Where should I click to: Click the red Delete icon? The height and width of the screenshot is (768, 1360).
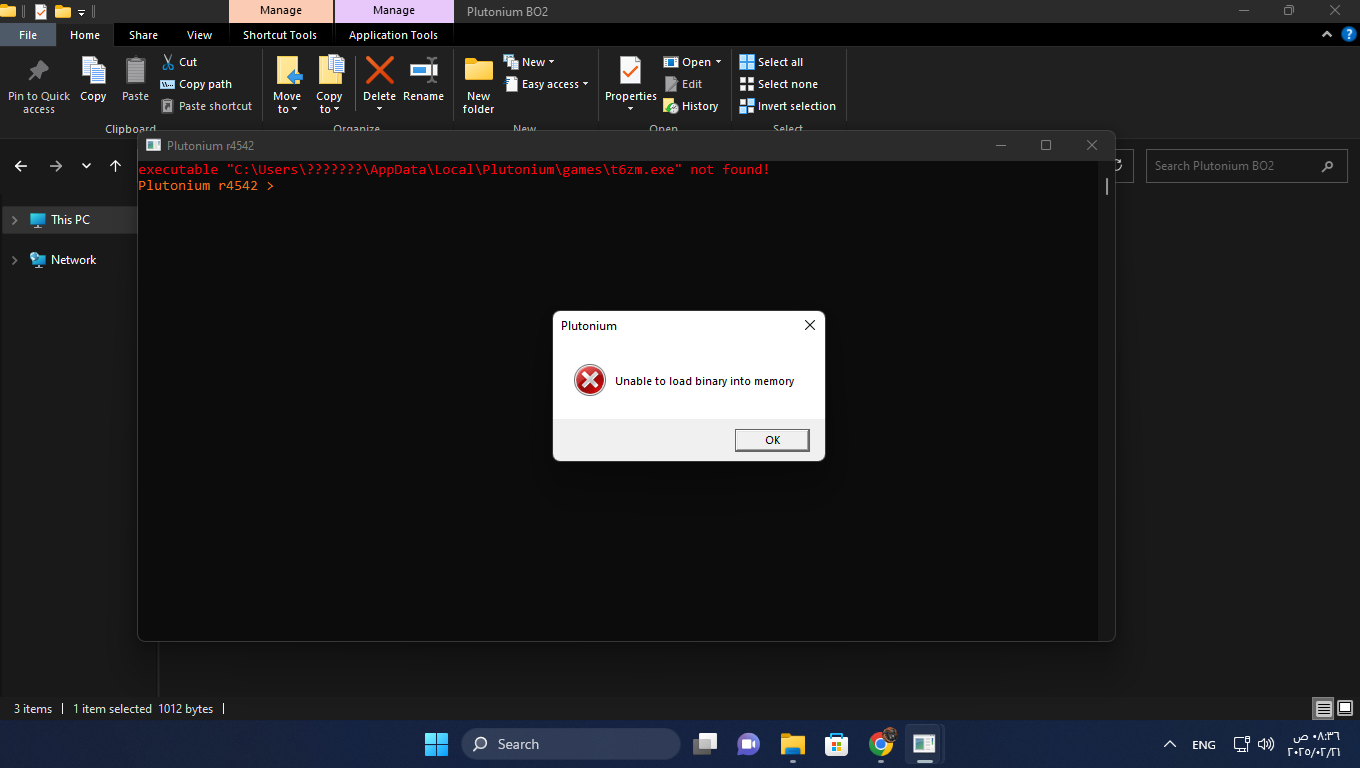point(379,72)
